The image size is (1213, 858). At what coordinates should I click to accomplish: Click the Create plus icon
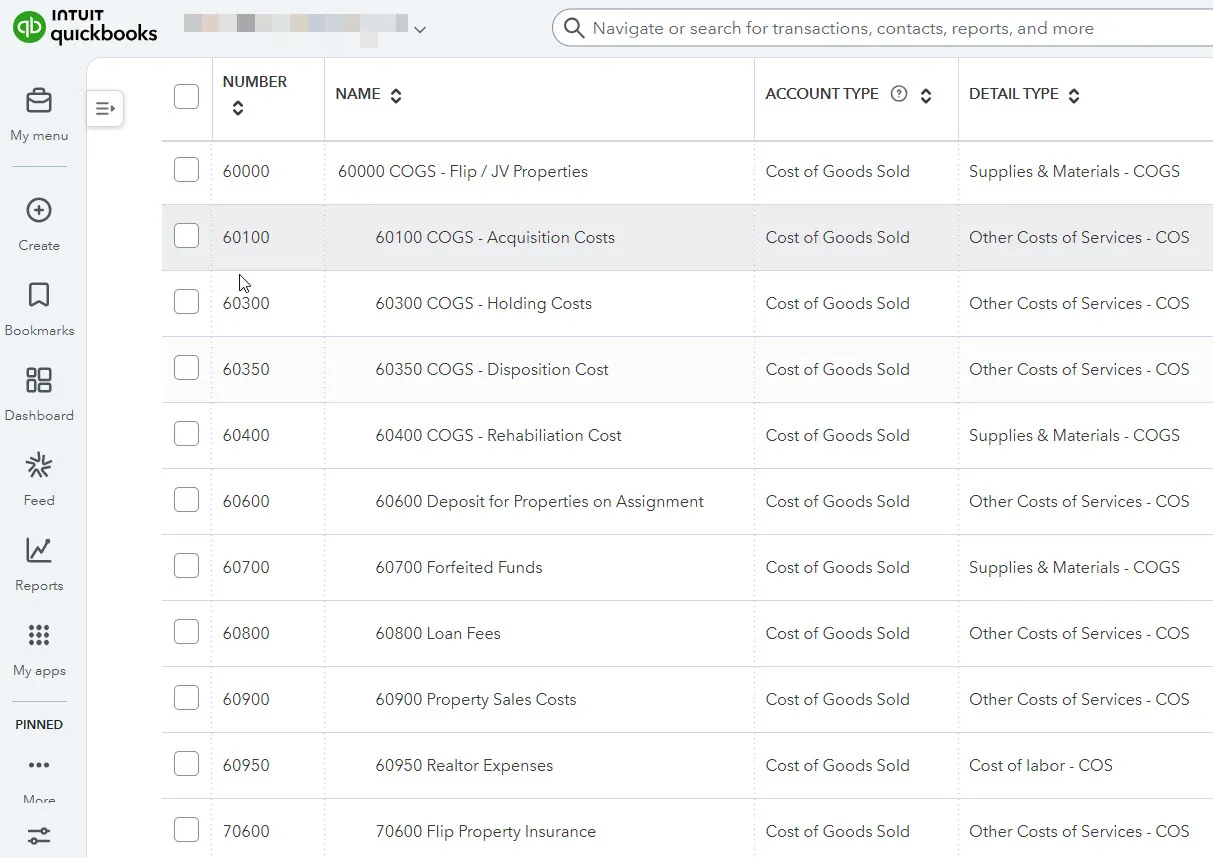(39, 211)
